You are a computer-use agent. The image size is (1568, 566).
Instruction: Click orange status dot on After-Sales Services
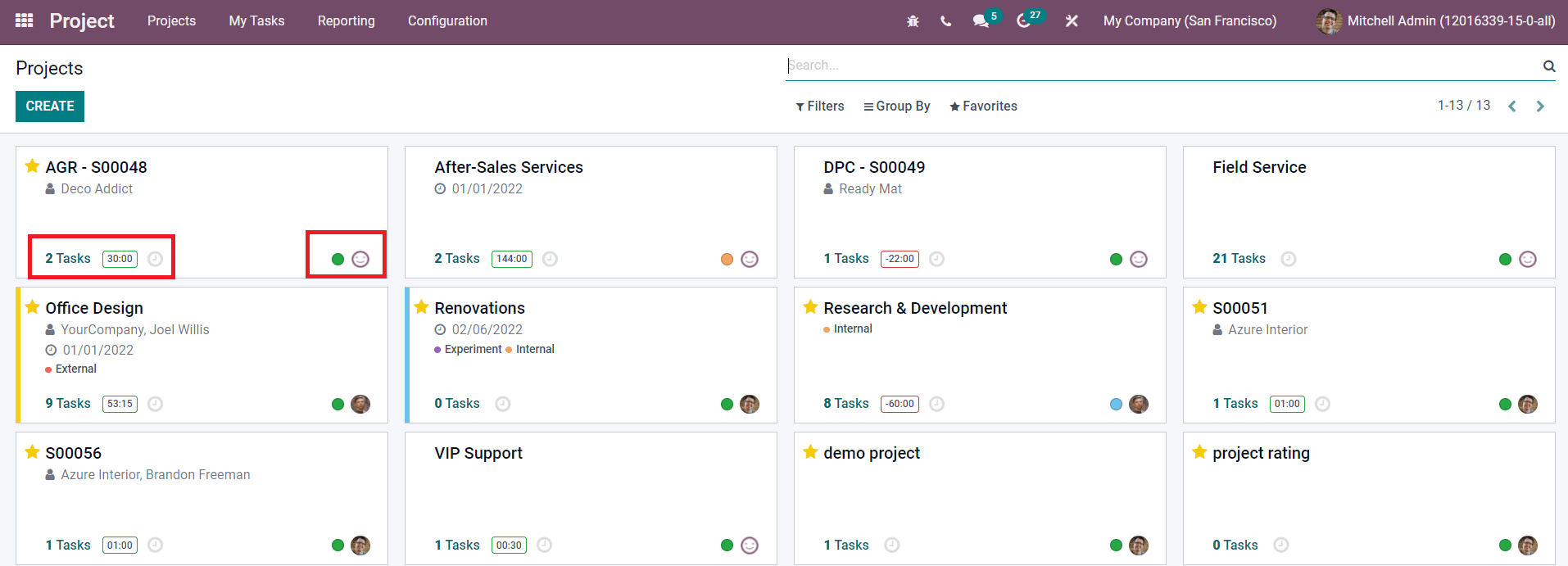(727, 260)
